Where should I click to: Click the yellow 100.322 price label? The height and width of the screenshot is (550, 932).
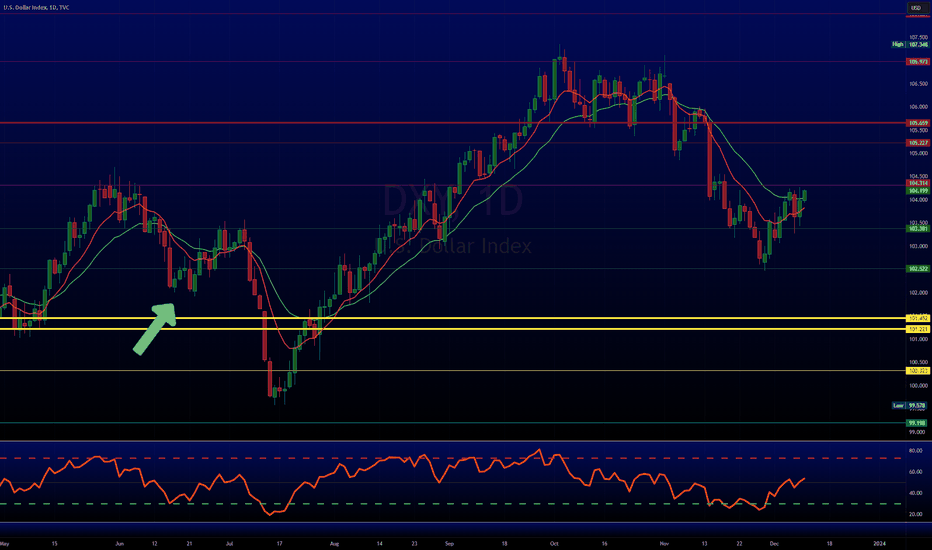click(918, 370)
